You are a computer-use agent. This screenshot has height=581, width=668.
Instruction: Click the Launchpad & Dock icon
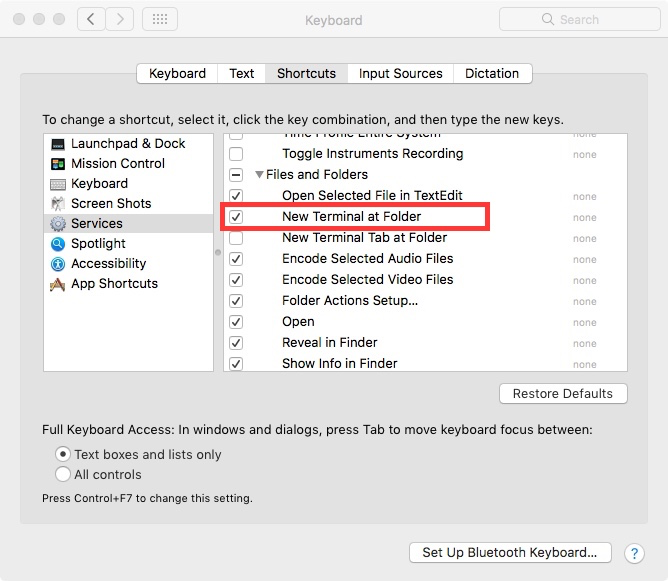[58, 144]
